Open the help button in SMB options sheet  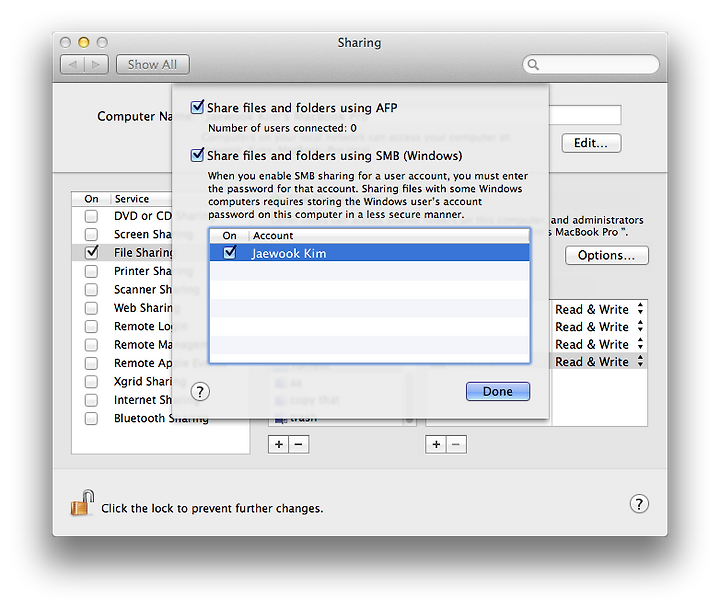pyautogui.click(x=200, y=392)
